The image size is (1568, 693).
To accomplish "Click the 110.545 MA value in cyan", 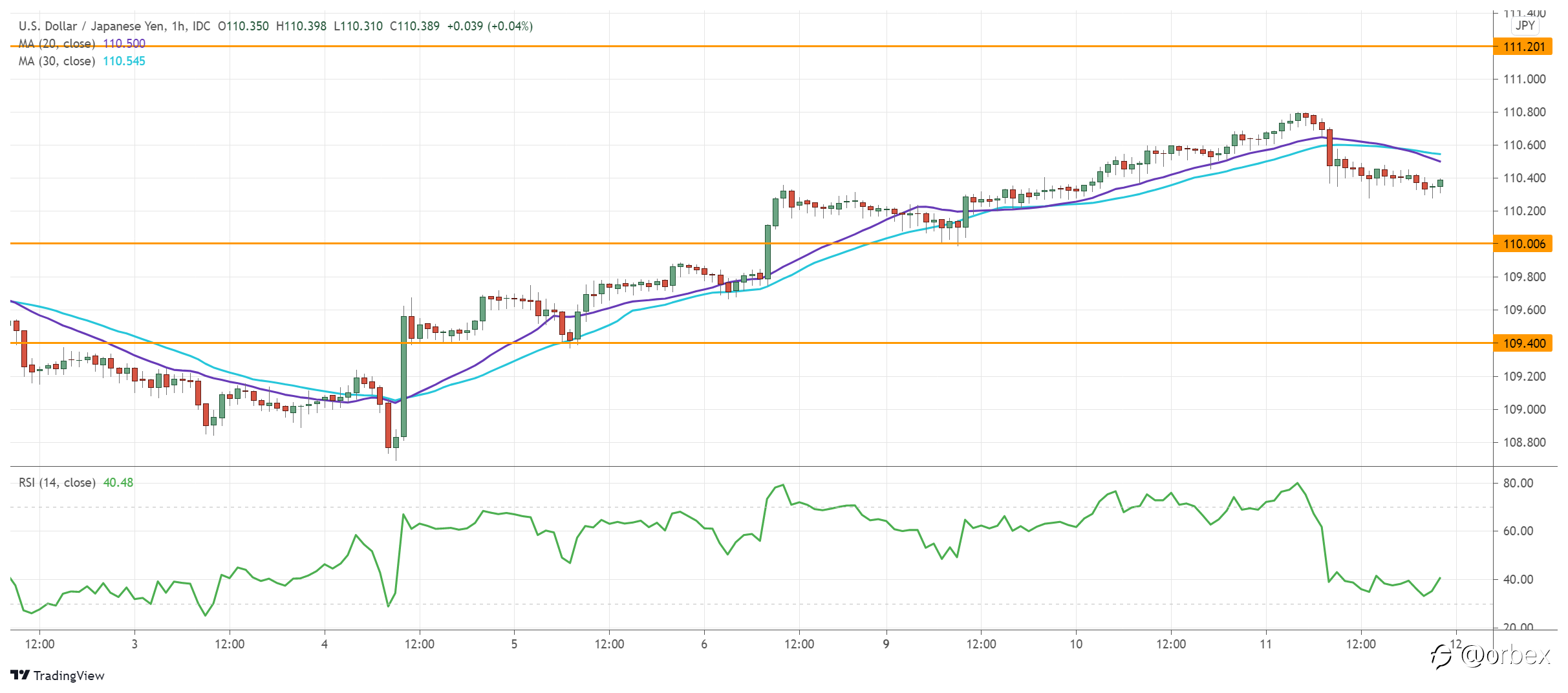I will (x=124, y=61).
